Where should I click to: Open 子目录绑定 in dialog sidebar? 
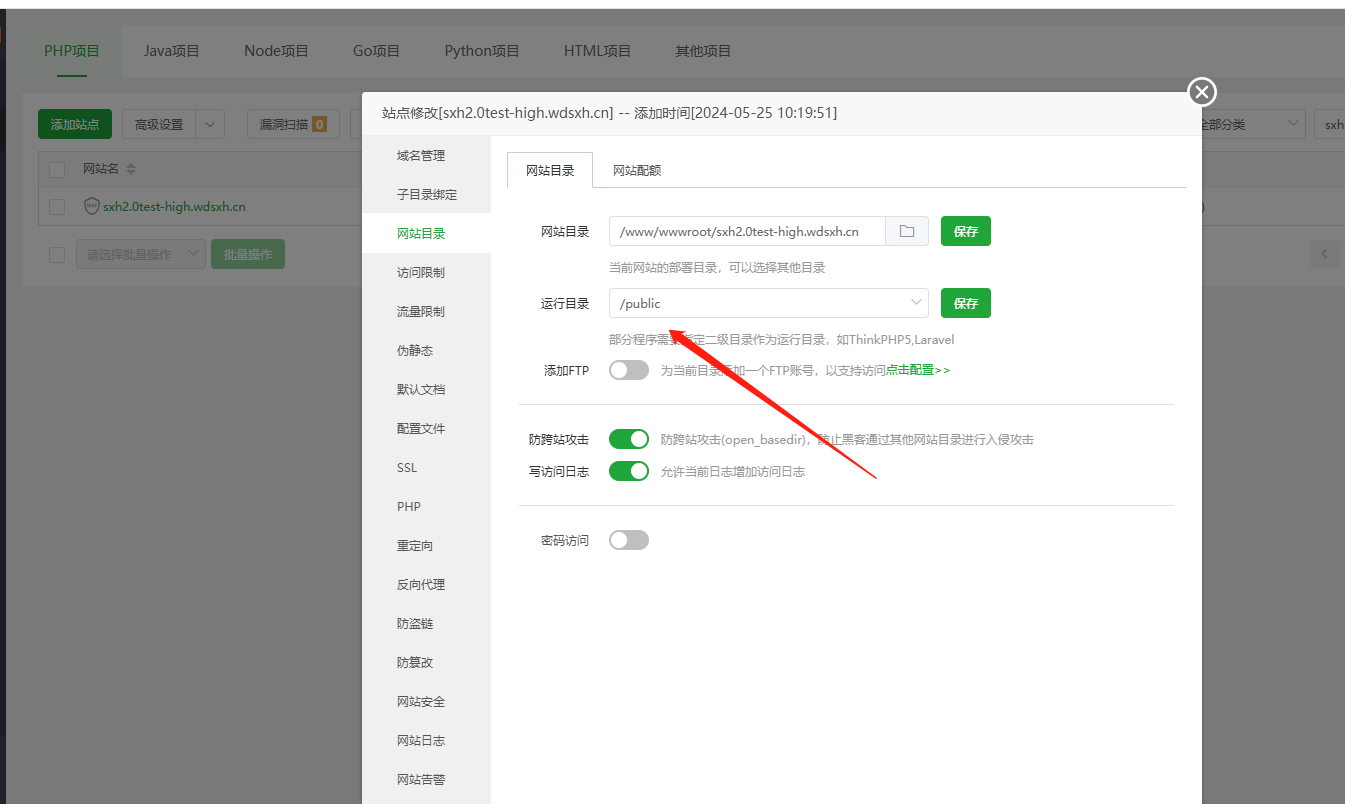427,194
